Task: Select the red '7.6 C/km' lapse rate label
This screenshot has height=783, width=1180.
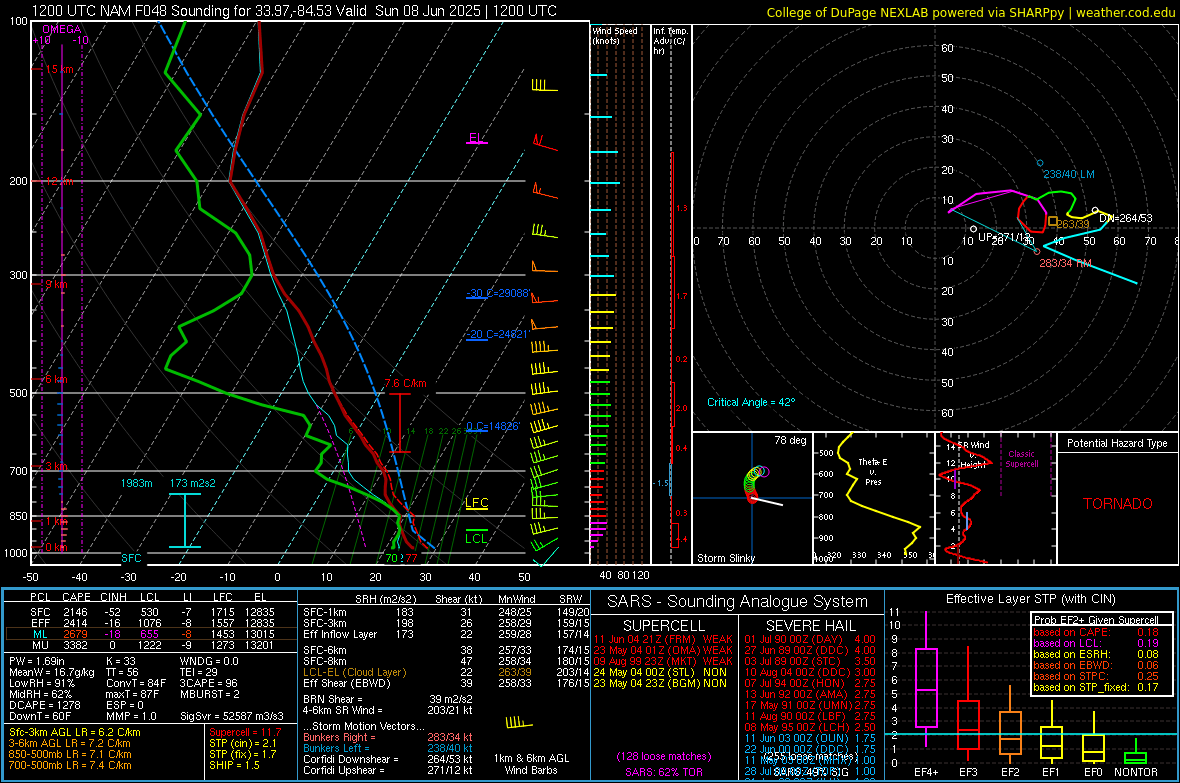Action: (x=406, y=383)
